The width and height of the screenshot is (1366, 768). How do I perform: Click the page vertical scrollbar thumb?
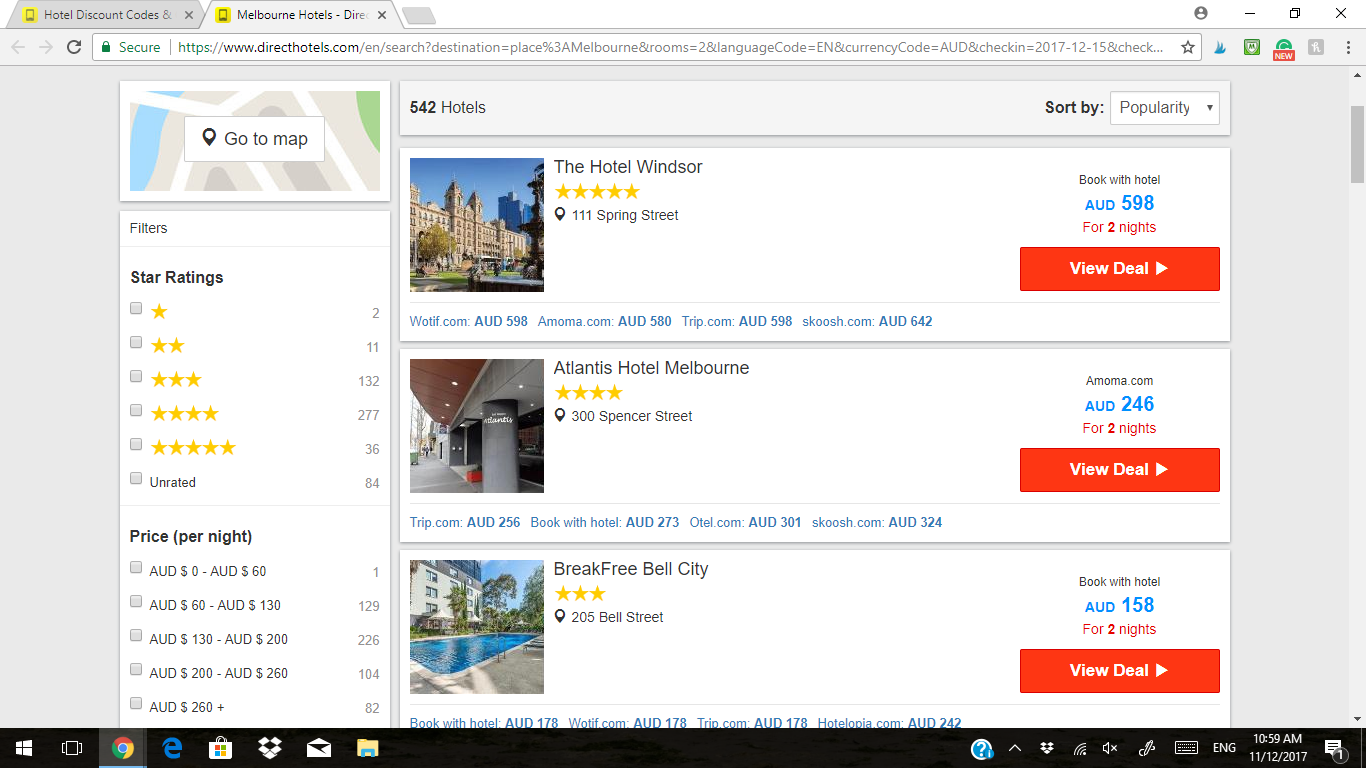1357,145
